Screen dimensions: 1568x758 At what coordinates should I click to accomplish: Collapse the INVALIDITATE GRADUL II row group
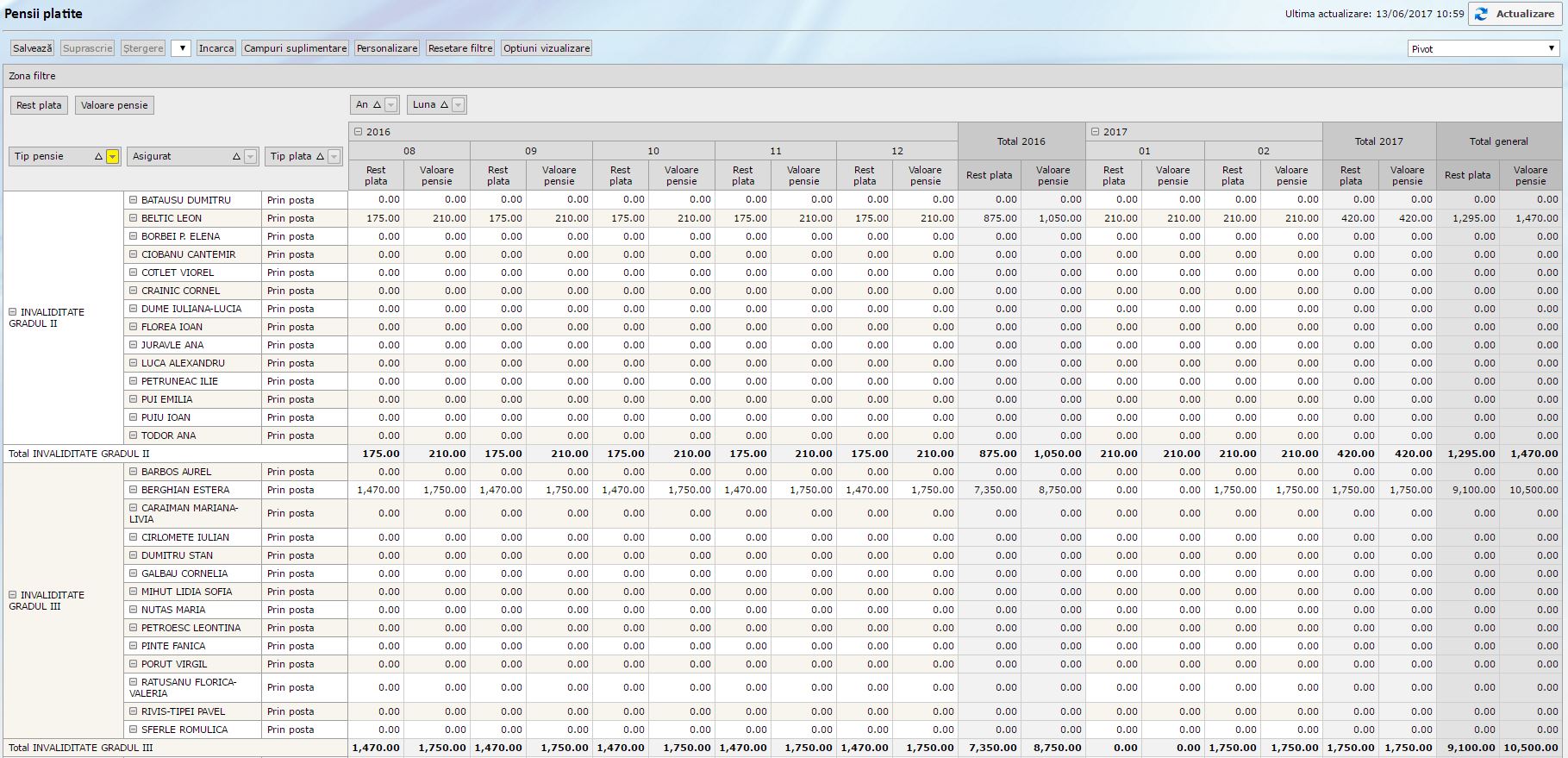pyautogui.click(x=13, y=312)
